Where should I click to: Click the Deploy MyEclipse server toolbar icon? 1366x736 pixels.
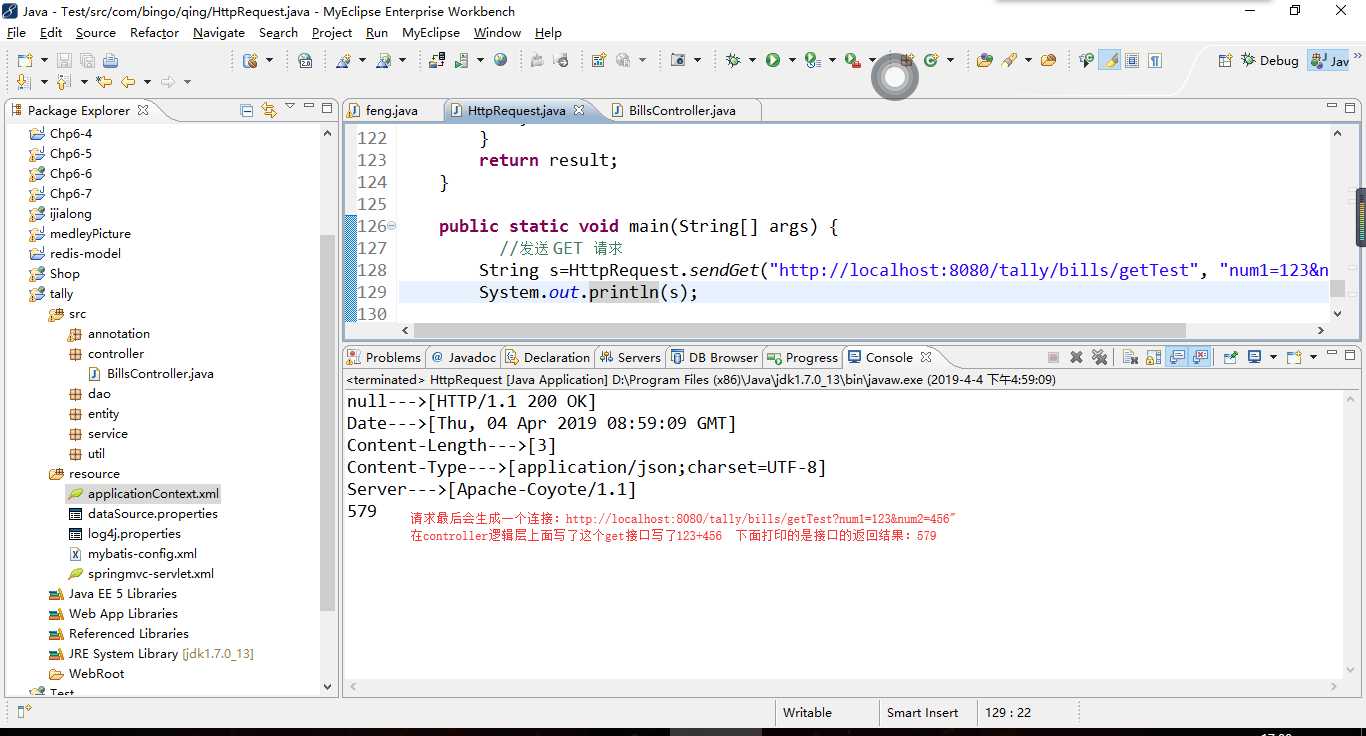pyautogui.click(x=436, y=60)
